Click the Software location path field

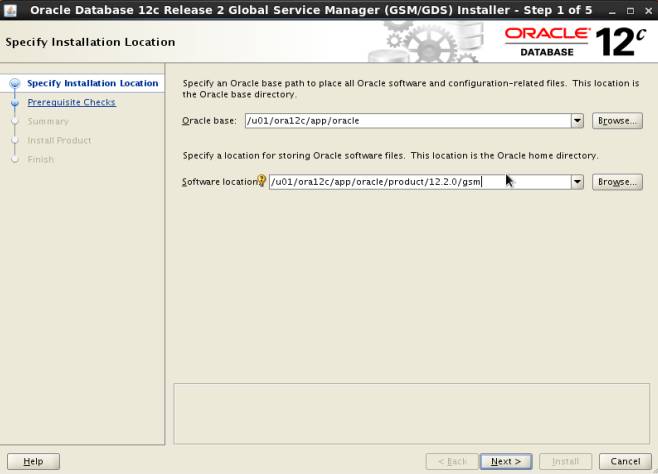(420, 182)
